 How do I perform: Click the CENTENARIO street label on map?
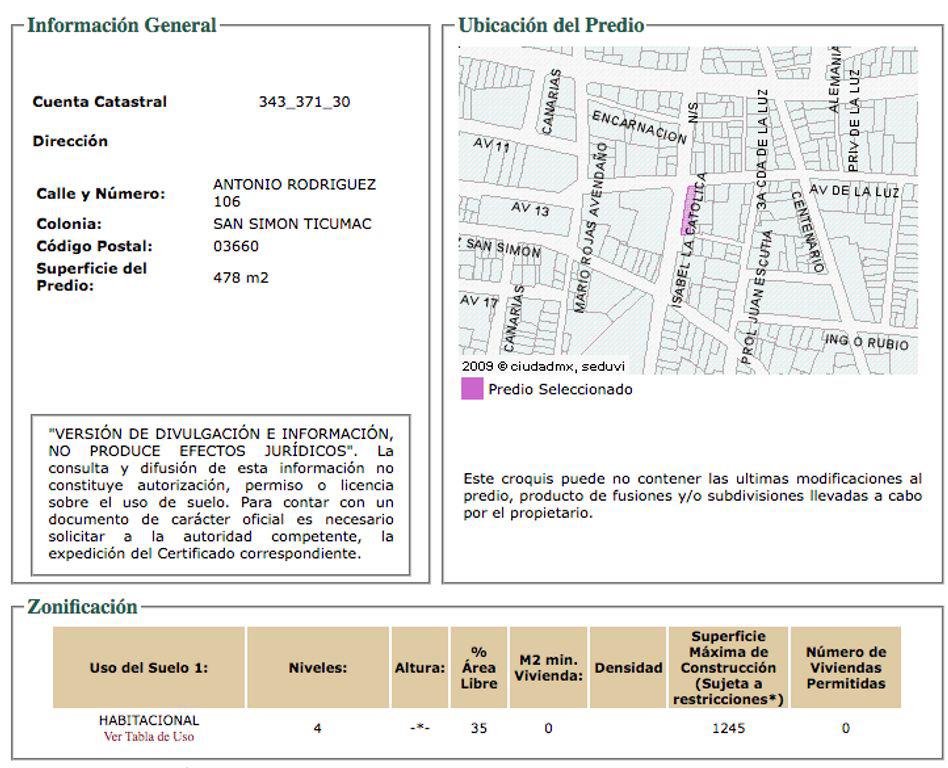pos(808,231)
